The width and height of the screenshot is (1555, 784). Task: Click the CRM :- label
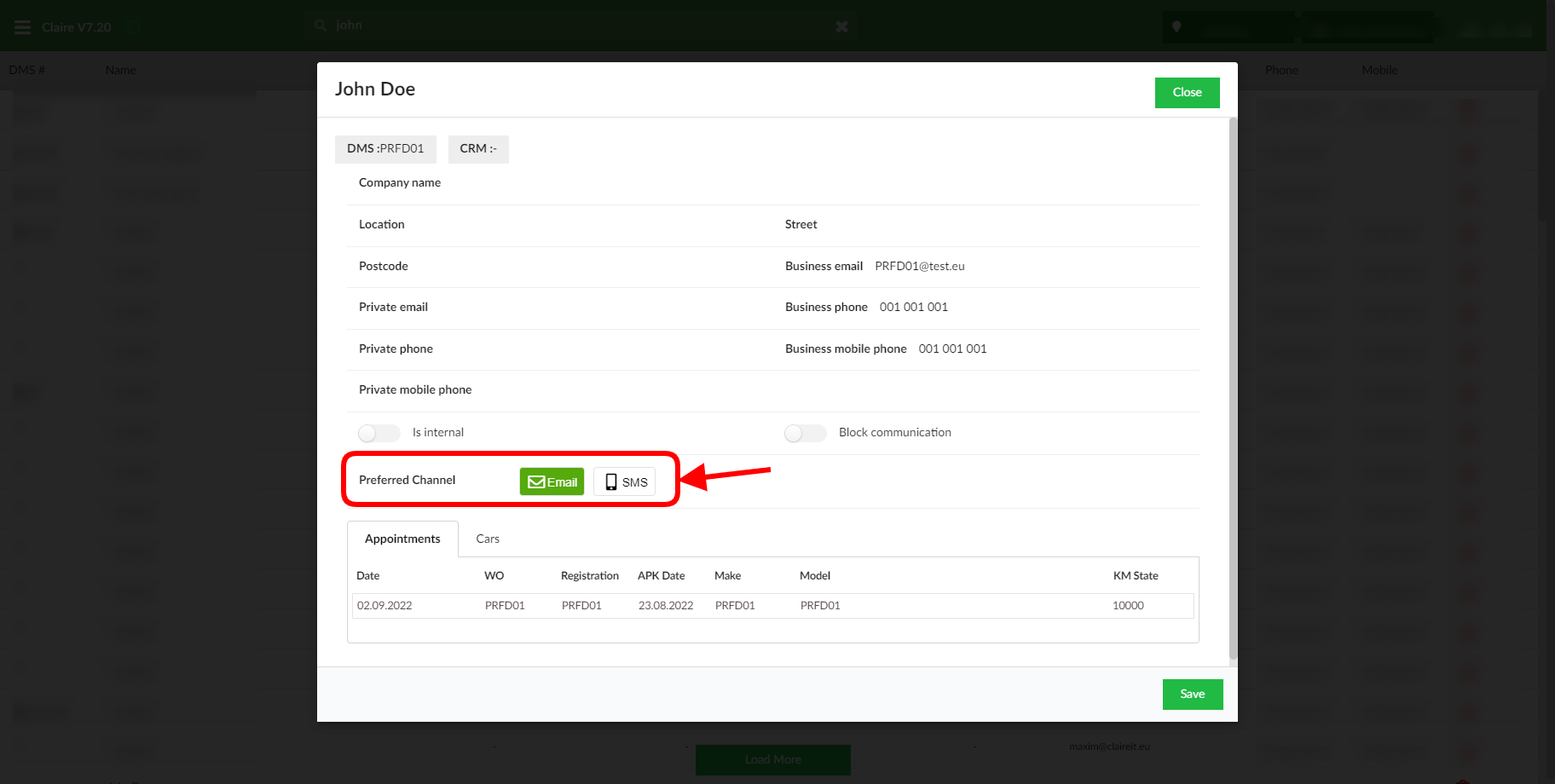(x=478, y=149)
